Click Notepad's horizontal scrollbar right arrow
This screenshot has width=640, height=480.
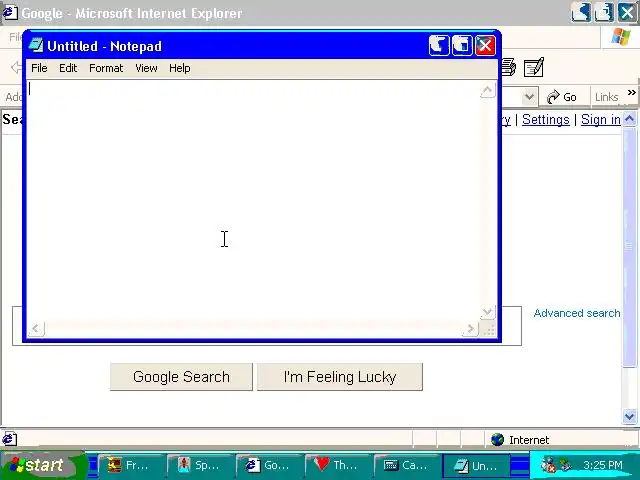(x=470, y=329)
